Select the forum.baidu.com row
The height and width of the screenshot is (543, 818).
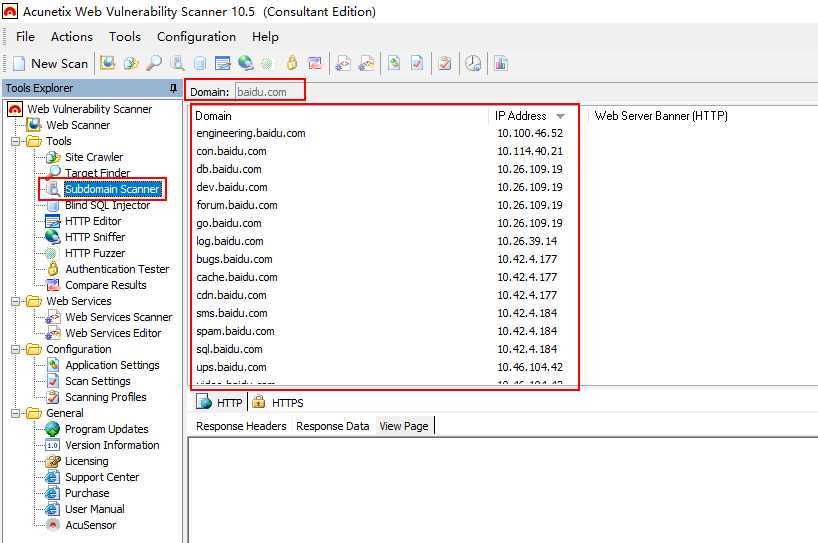385,206
